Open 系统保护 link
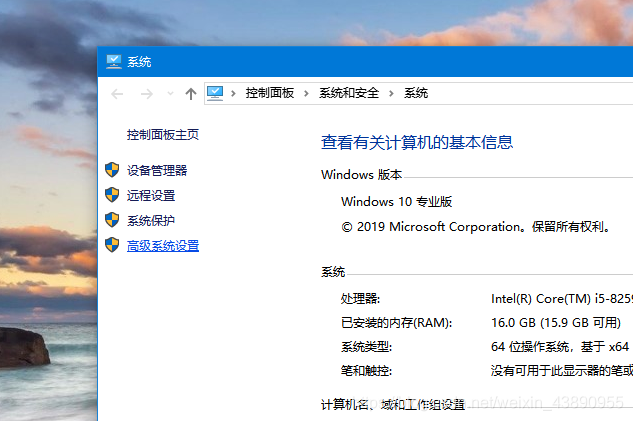Viewport: 633px width, 421px height. [x=151, y=220]
